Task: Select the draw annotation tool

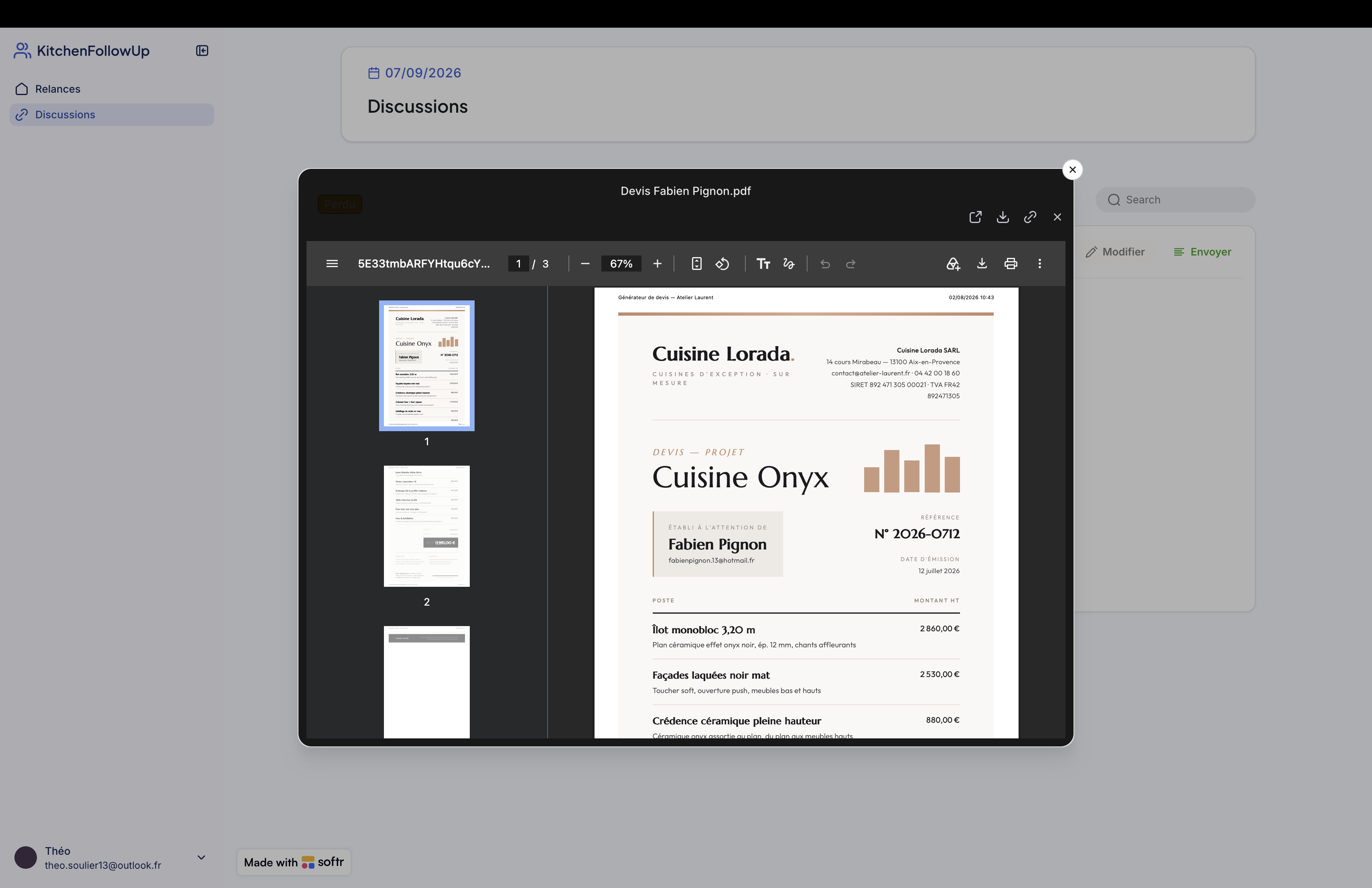Action: tap(789, 264)
